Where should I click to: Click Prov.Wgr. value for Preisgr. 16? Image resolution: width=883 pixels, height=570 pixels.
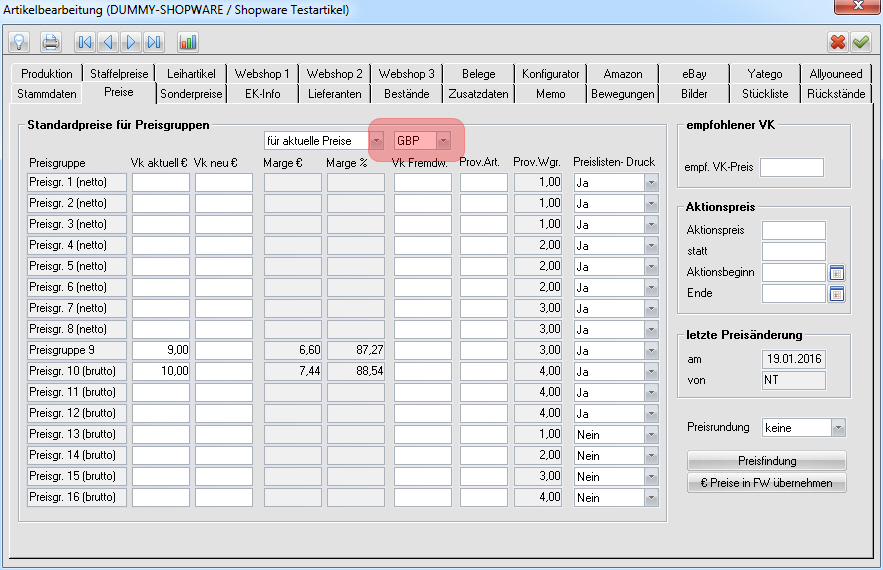coord(538,497)
